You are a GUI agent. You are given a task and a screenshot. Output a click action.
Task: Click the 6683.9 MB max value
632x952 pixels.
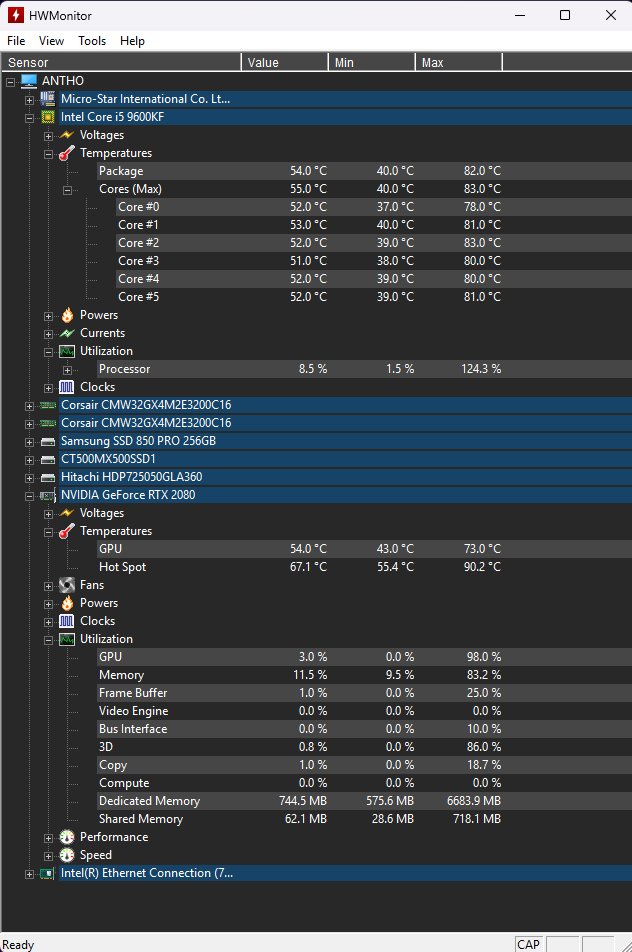click(474, 801)
